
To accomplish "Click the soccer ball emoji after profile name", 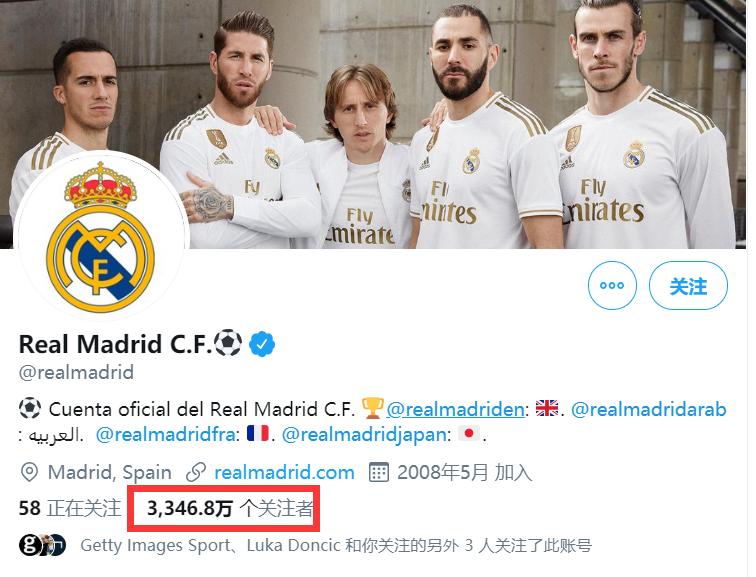I will point(228,343).
